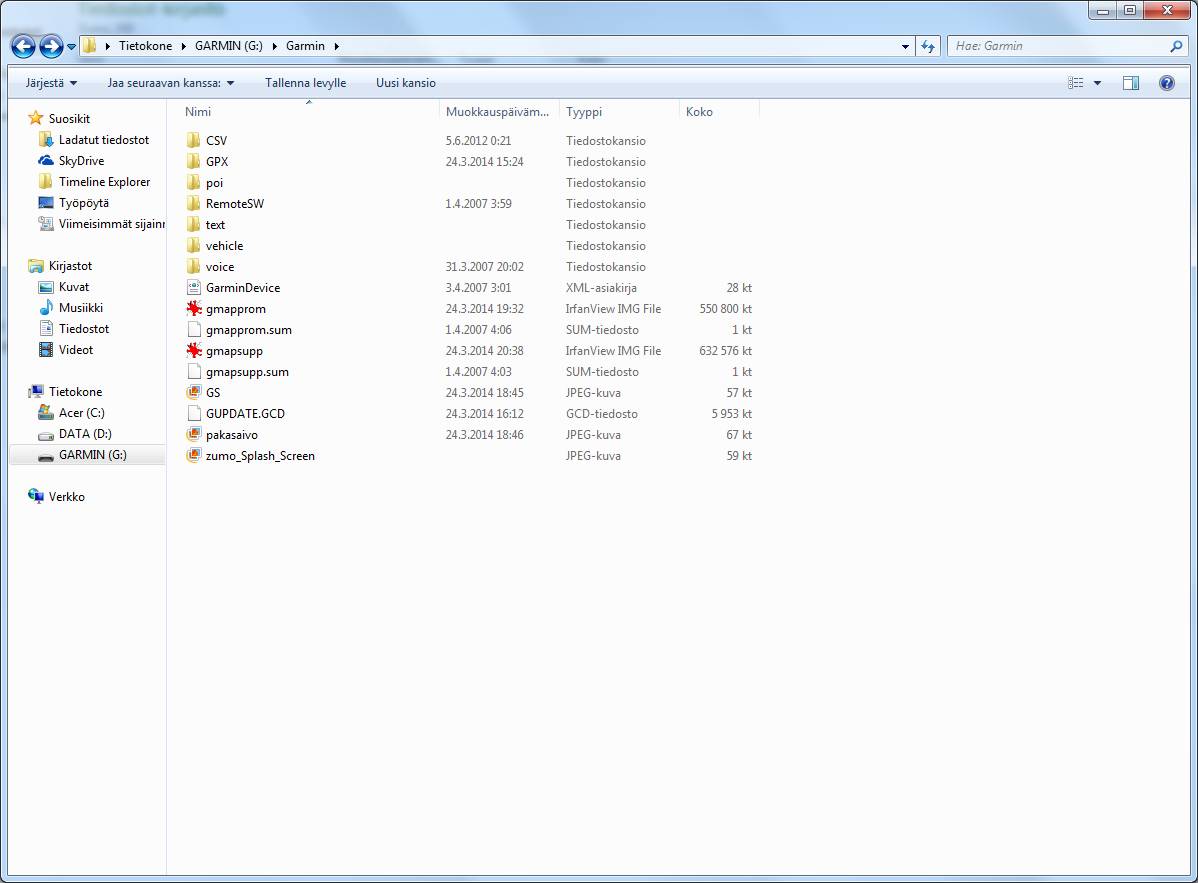Select the GUPDATE.GCD file icon
Image resolution: width=1198 pixels, height=883 pixels.
point(194,413)
